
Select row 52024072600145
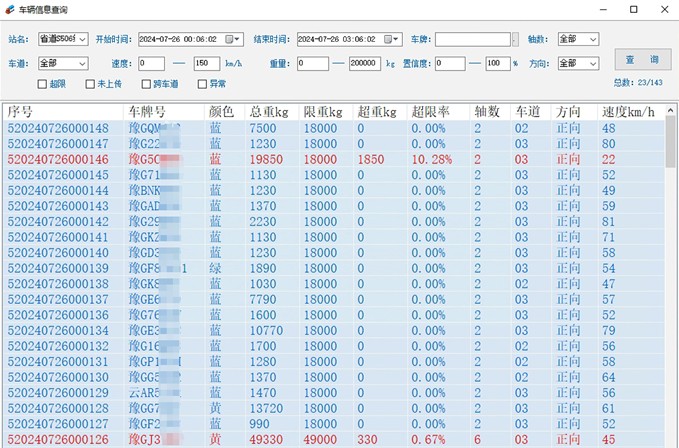(x=333, y=175)
